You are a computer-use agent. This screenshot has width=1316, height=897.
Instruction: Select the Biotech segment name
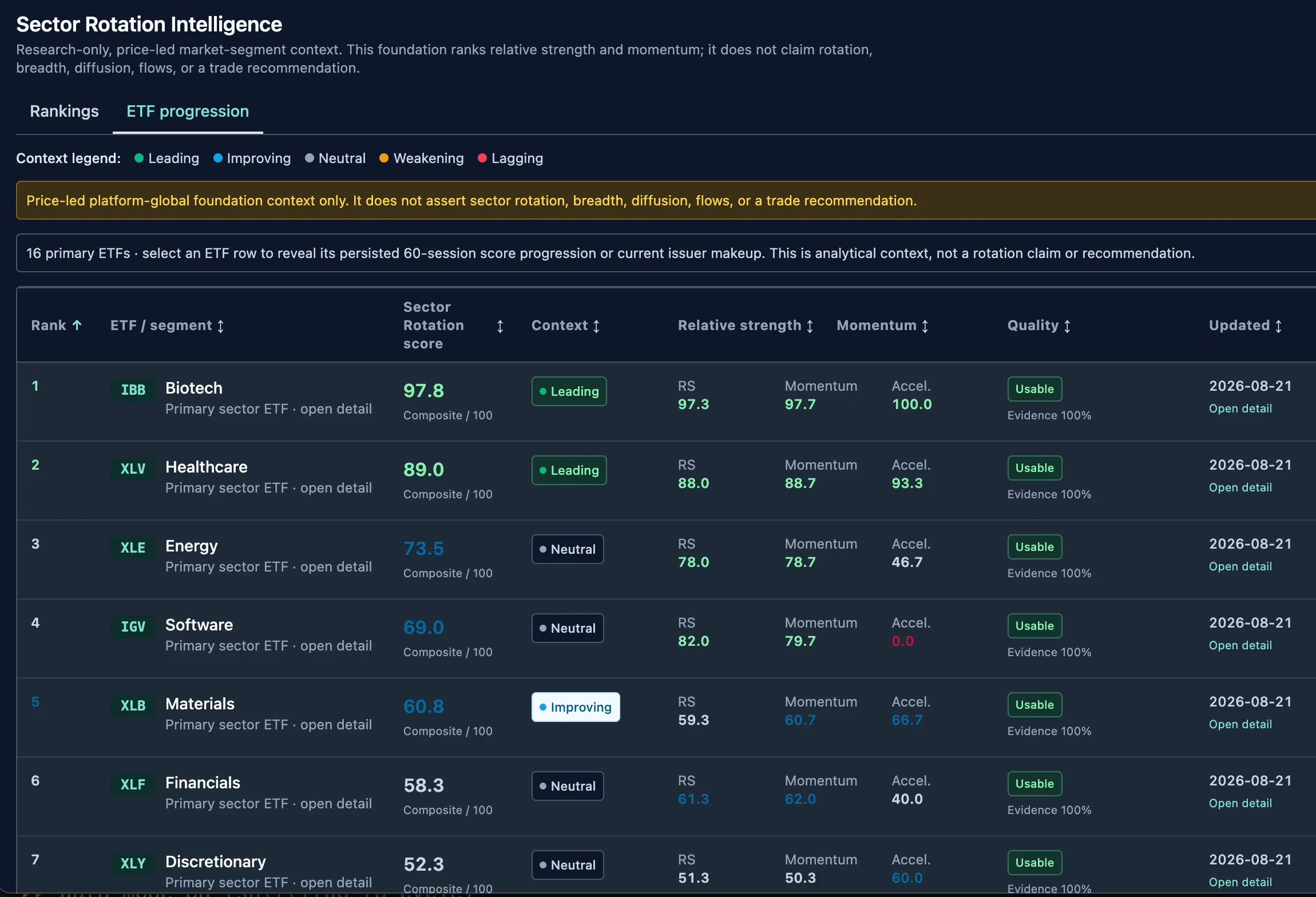pos(194,388)
